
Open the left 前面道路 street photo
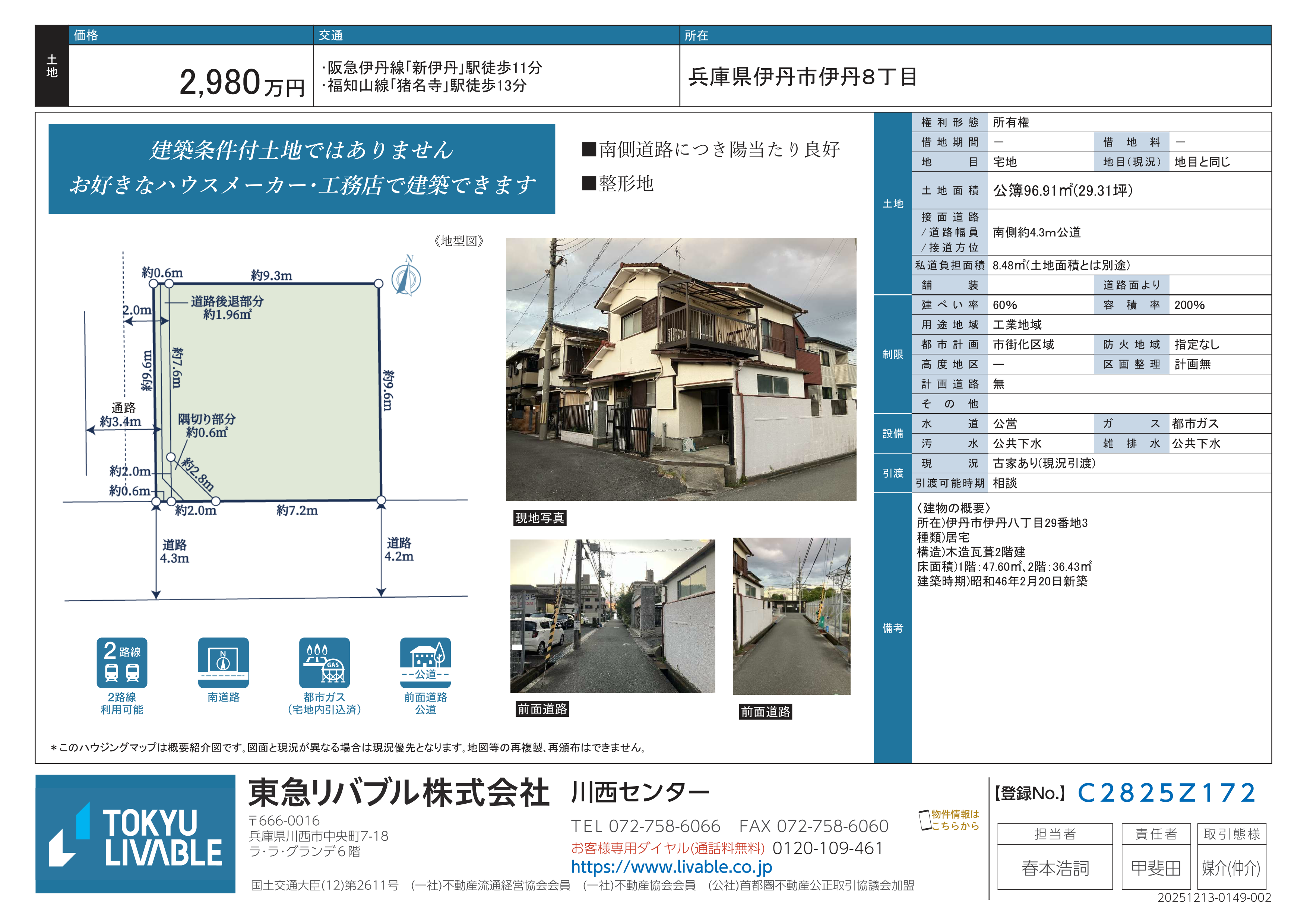click(613, 616)
